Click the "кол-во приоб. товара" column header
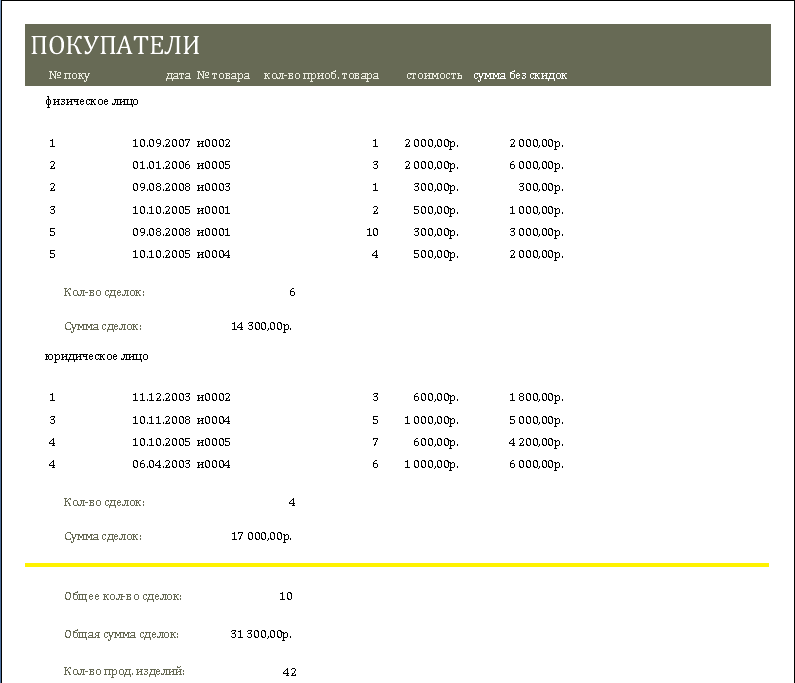Image resolution: width=795 pixels, height=683 pixels. [x=321, y=76]
